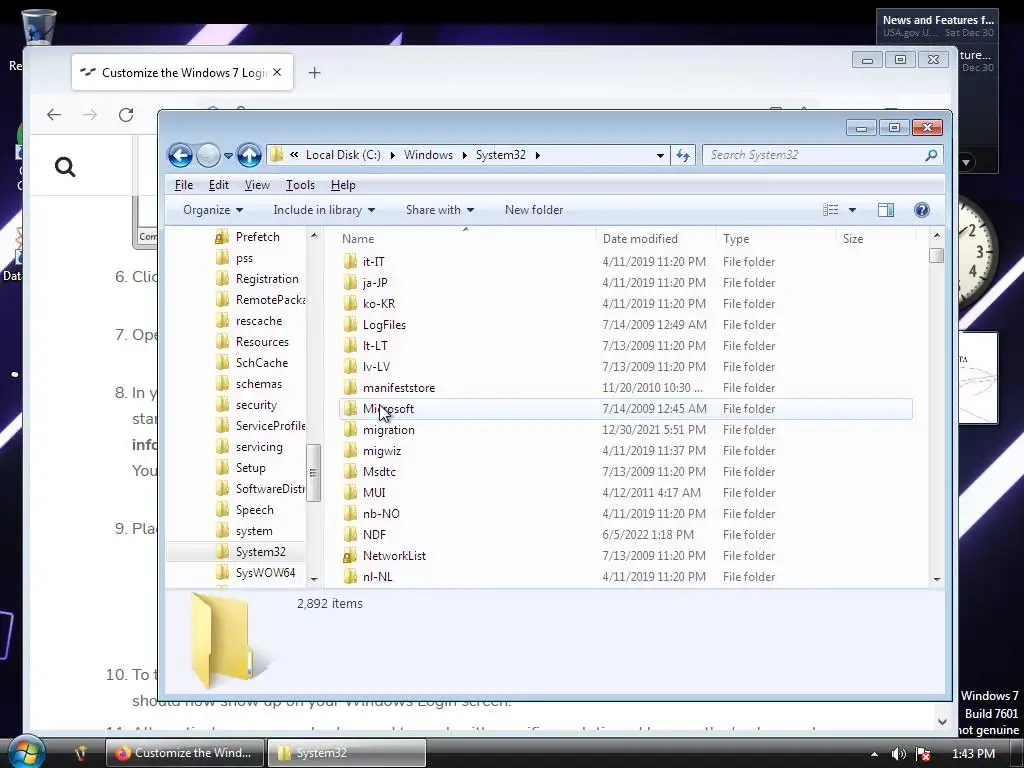Open the view options dropdown arrow

click(x=852, y=210)
